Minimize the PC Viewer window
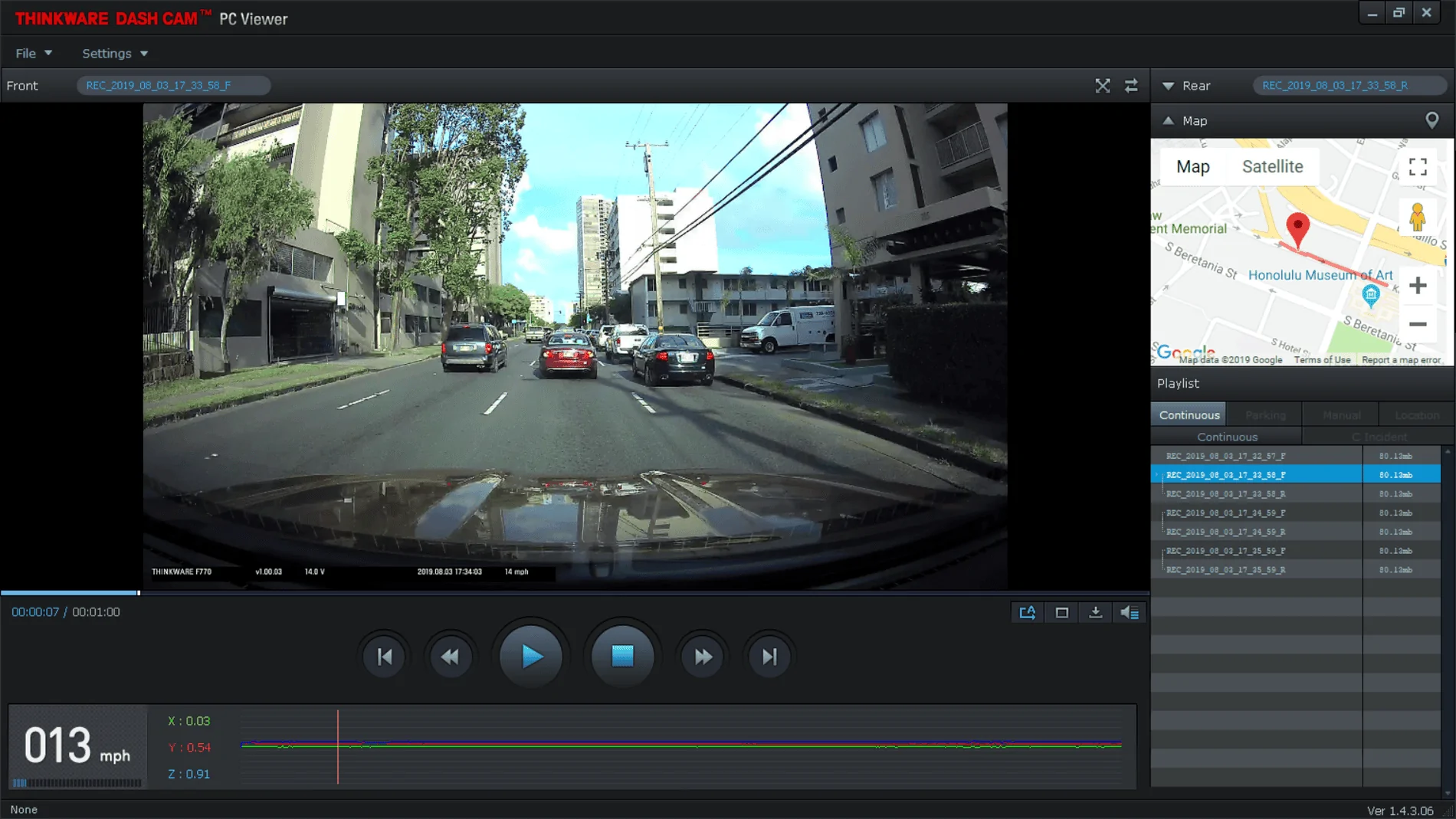 (x=1372, y=13)
